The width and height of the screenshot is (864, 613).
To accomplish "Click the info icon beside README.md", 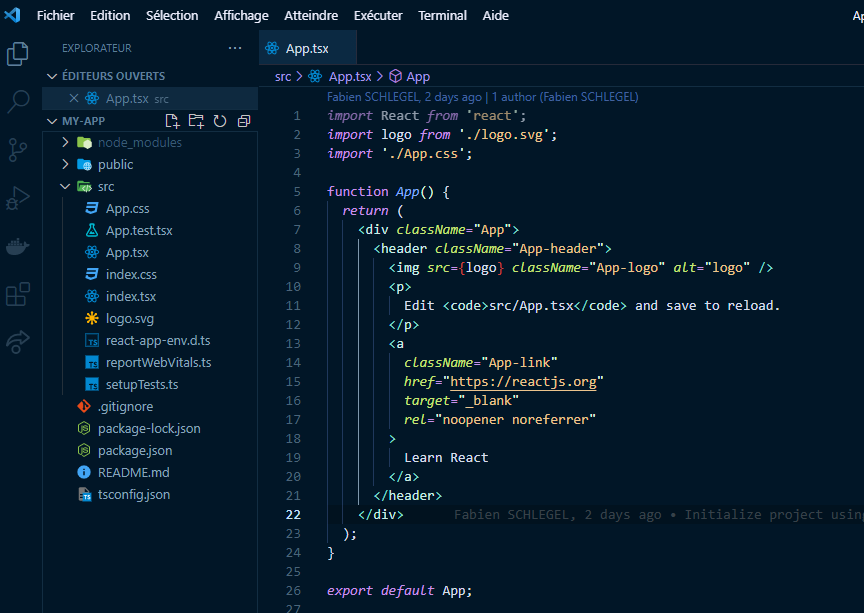I will [x=84, y=472].
